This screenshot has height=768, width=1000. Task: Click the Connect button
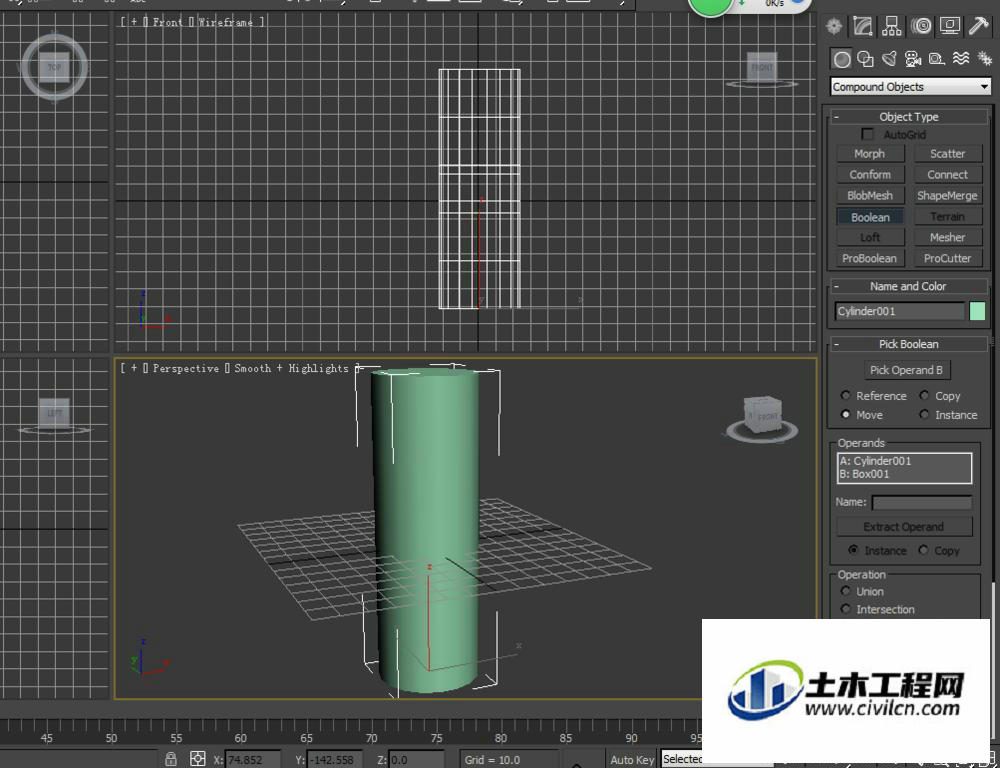[948, 175]
